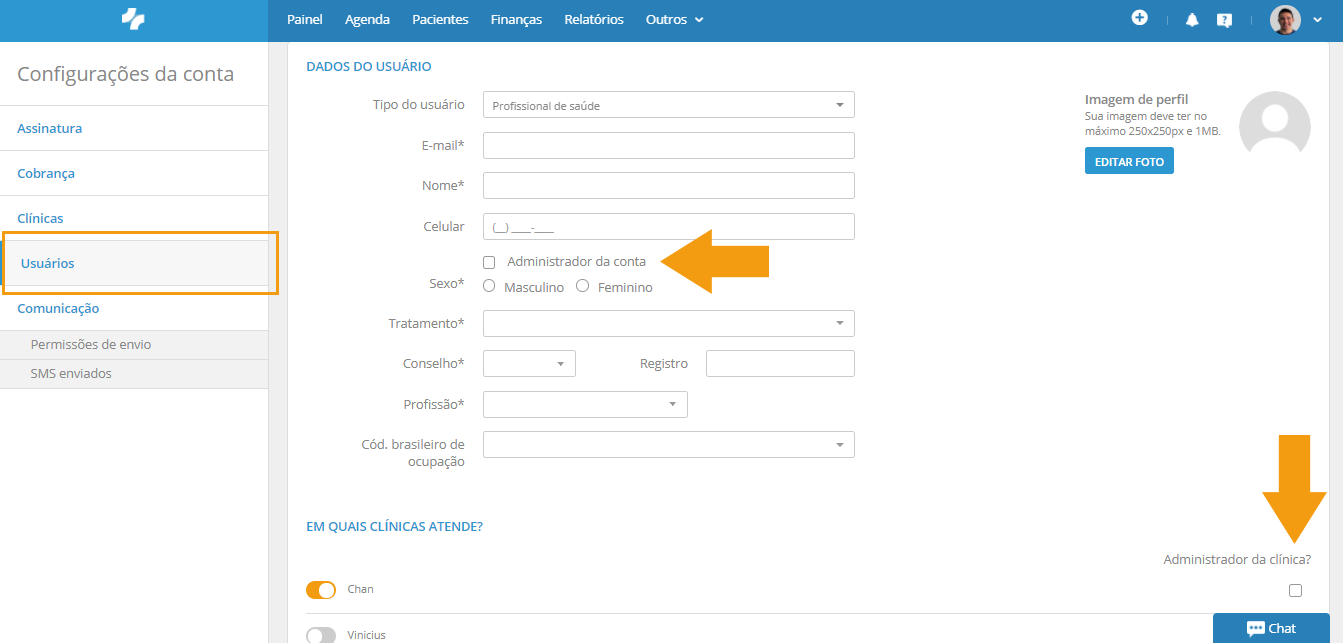Open the Conselho dropdown
The width and height of the screenshot is (1343, 643).
(529, 363)
